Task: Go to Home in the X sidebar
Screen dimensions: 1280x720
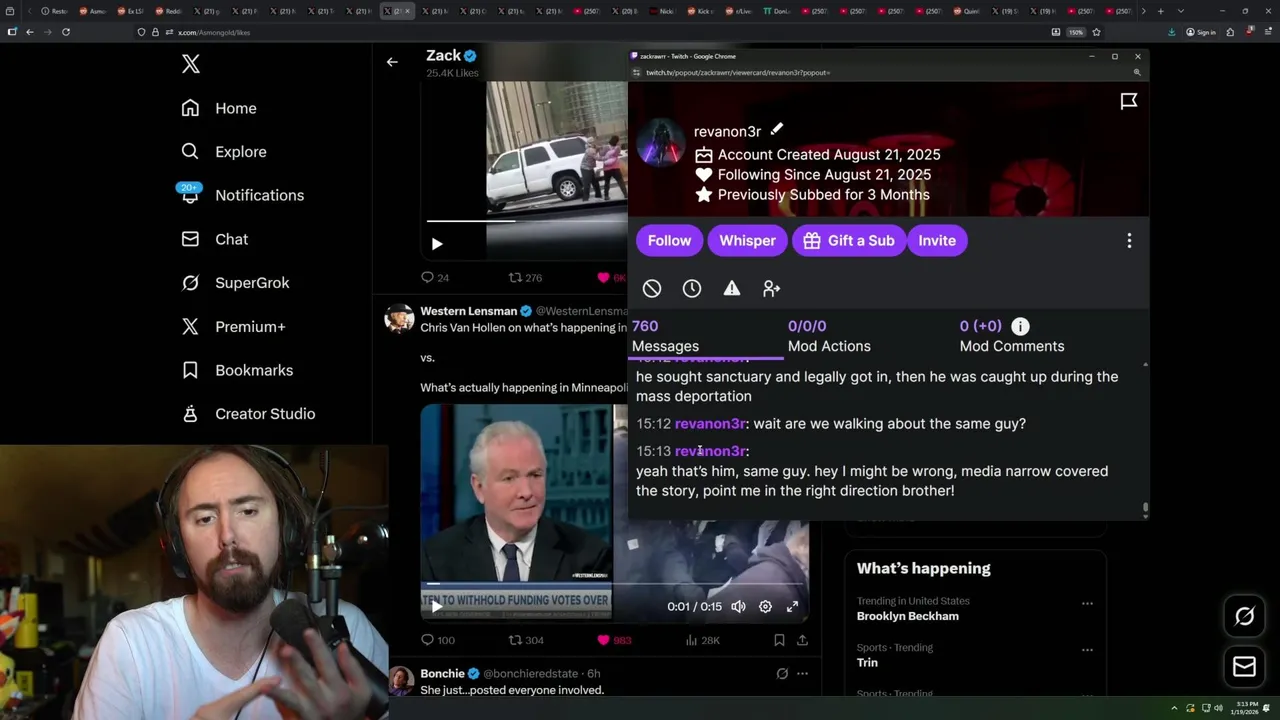Action: pos(219,108)
